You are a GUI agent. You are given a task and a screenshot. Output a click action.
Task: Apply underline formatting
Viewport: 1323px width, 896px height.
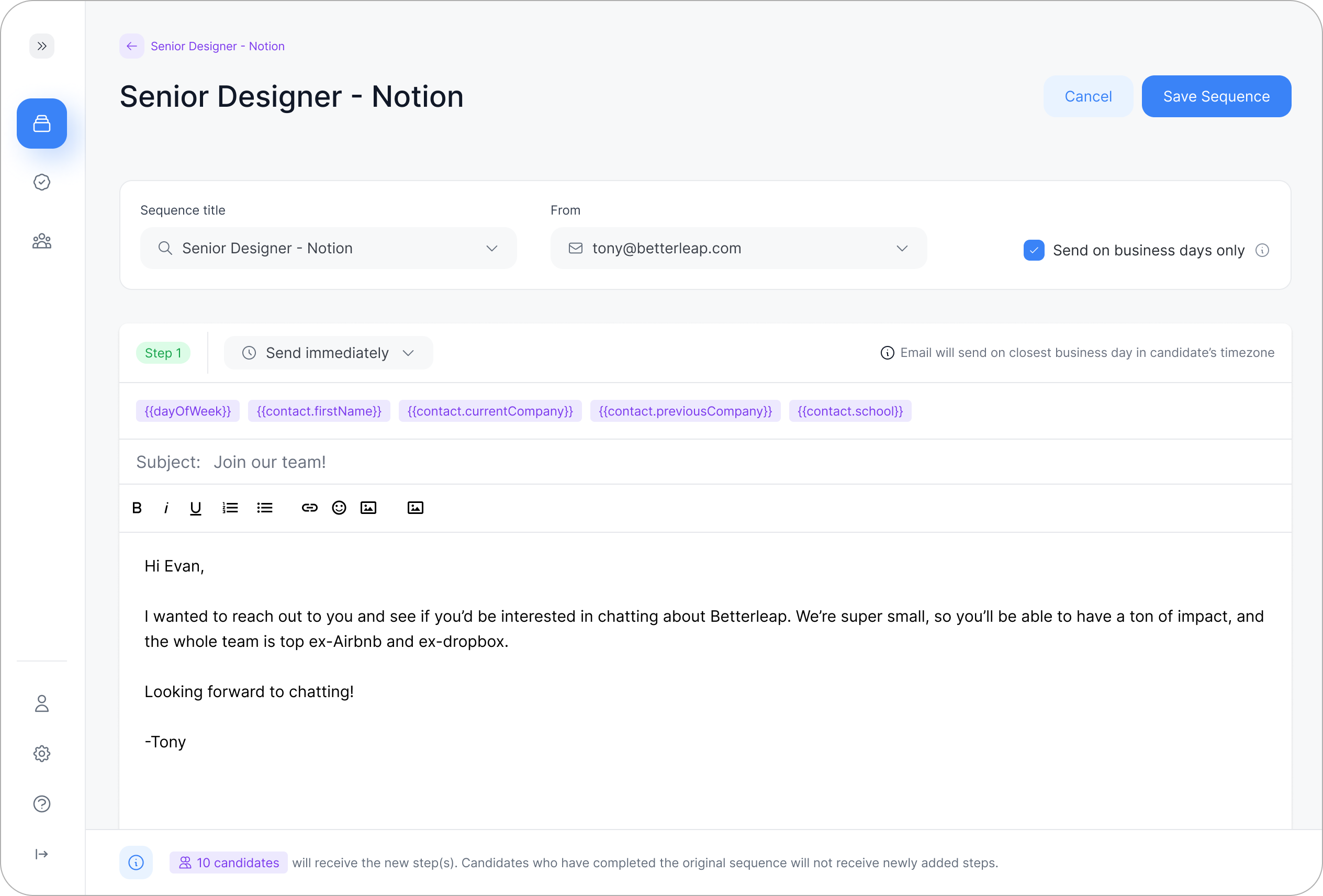[195, 508]
